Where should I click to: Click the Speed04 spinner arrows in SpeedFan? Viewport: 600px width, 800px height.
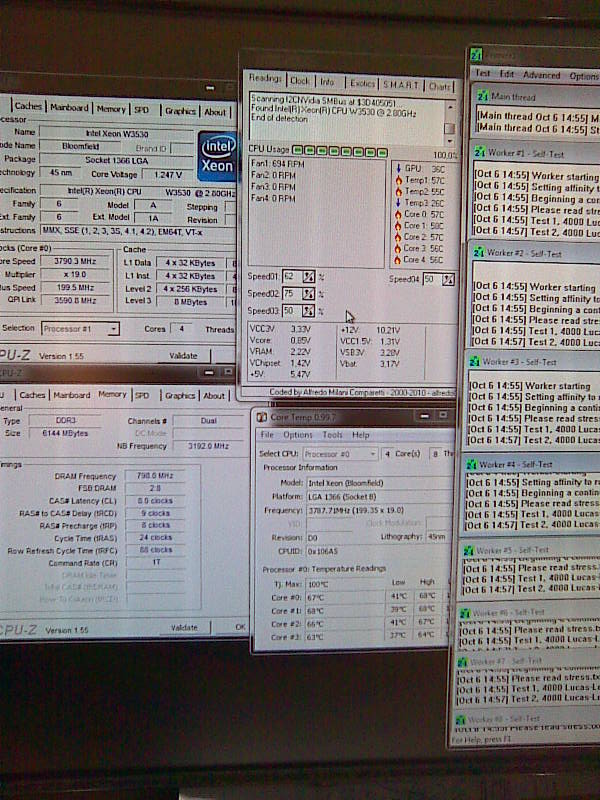click(x=448, y=280)
